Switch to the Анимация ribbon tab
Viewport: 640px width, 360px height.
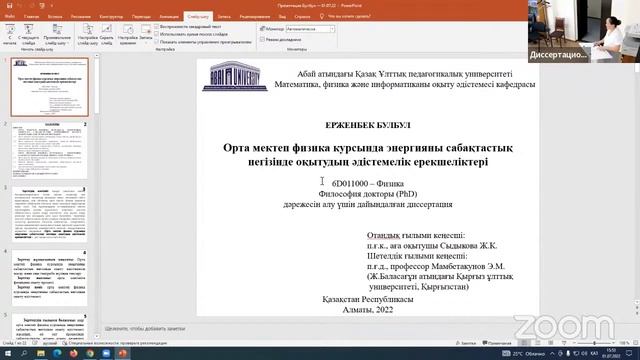[169, 17]
